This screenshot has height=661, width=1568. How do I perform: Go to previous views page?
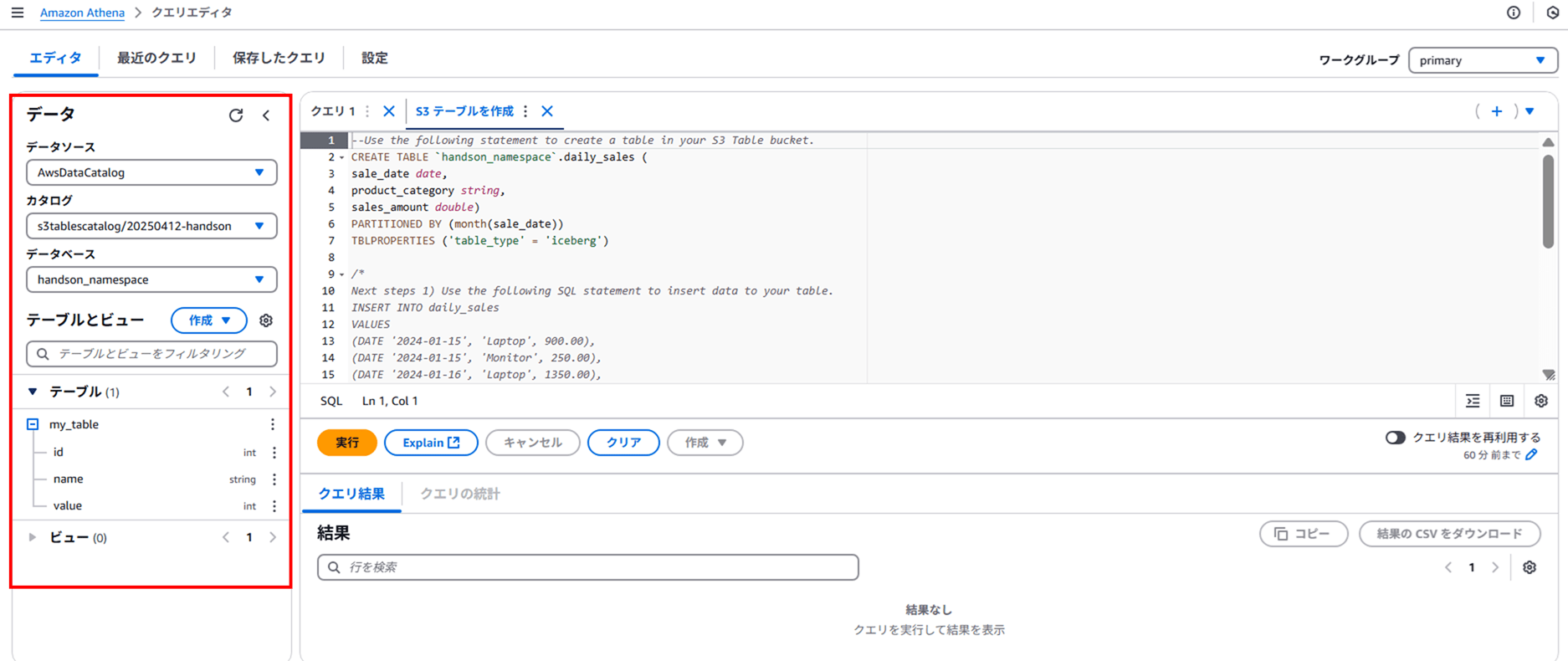[x=226, y=537]
